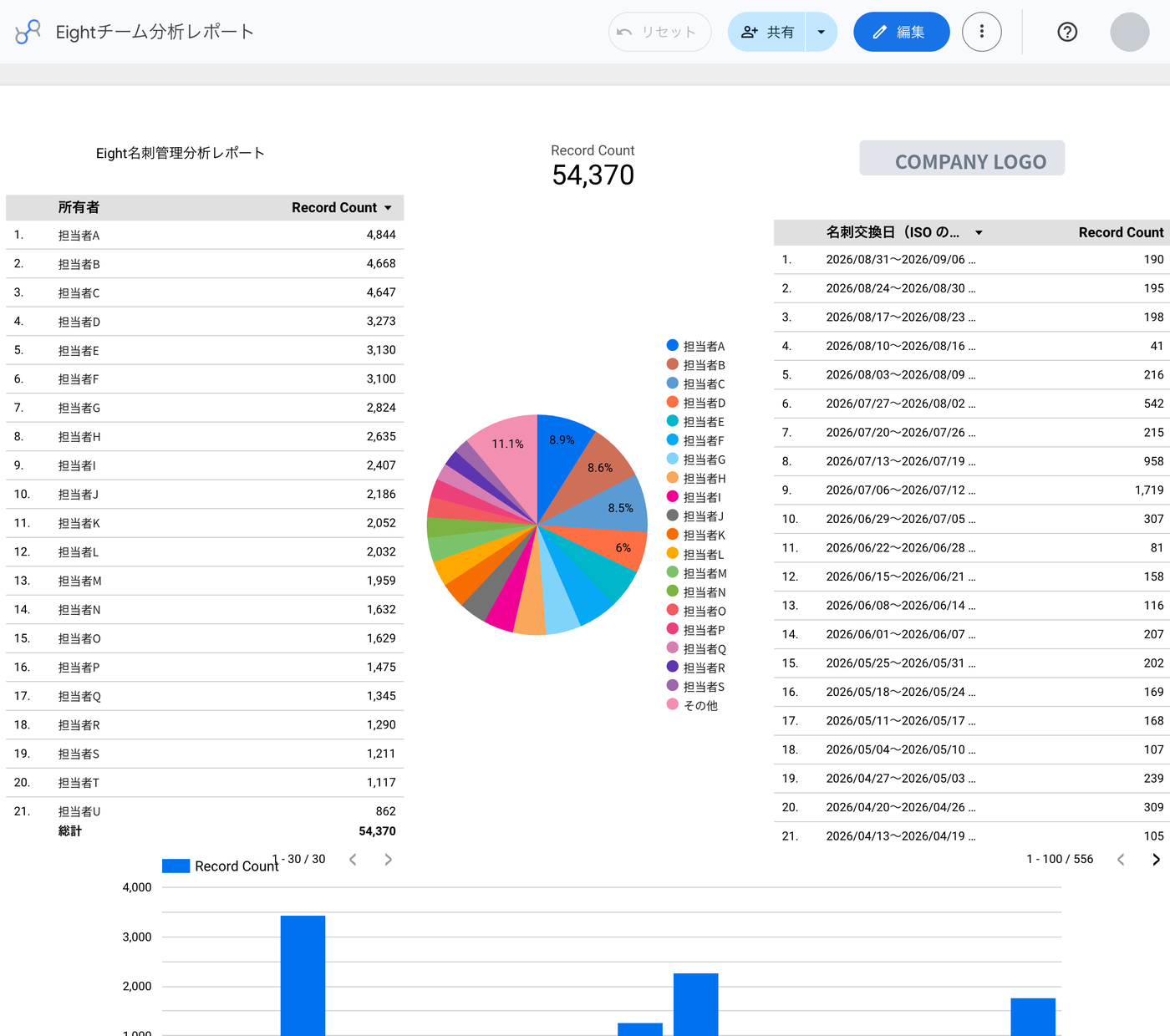Click the Eightチーム分析レポート report title

[x=155, y=32]
